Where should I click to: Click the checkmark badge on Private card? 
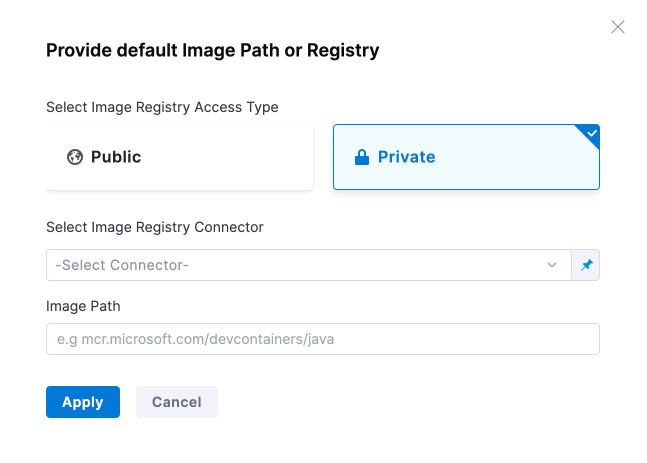pyautogui.click(x=591, y=133)
